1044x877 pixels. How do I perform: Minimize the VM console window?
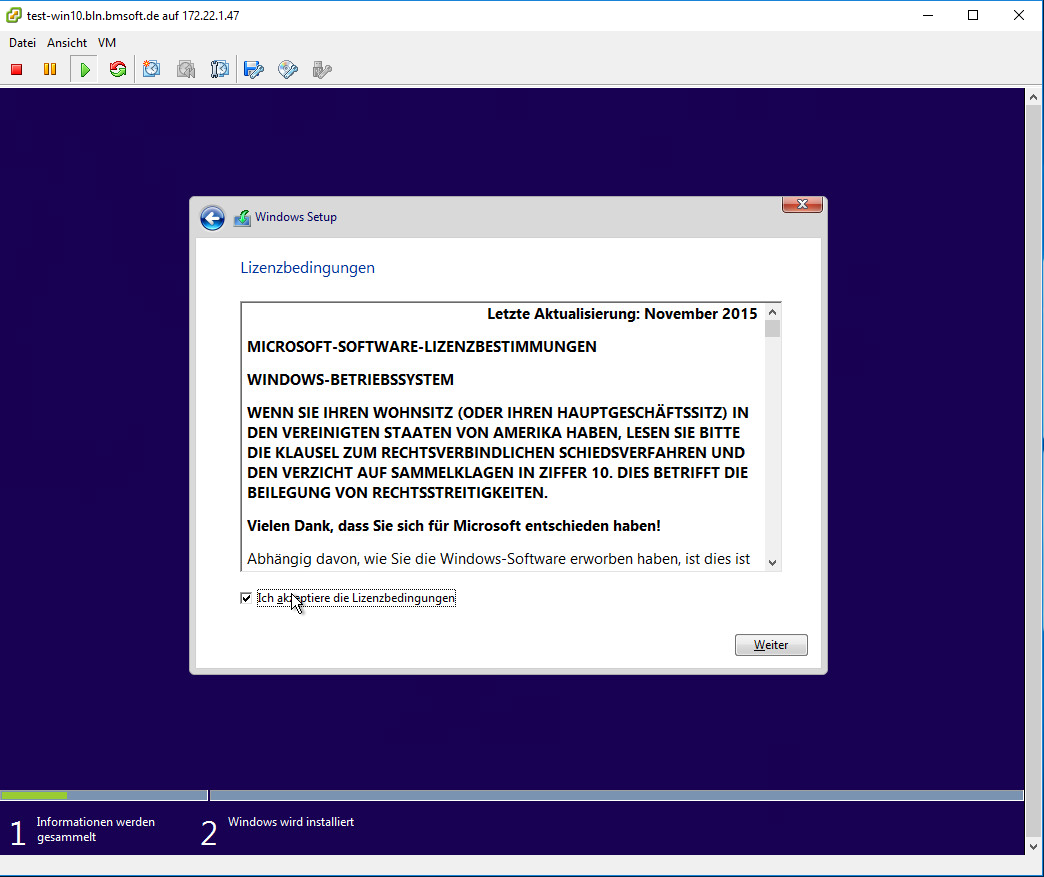tap(928, 15)
